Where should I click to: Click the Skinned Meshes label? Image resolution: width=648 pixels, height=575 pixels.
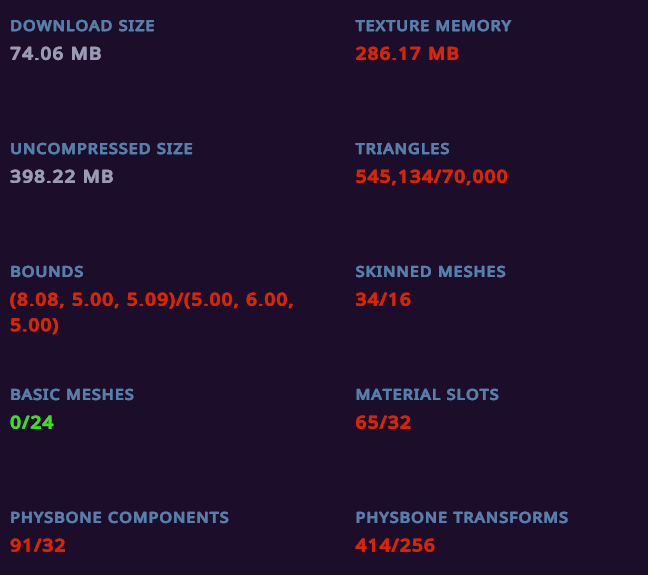430,272
